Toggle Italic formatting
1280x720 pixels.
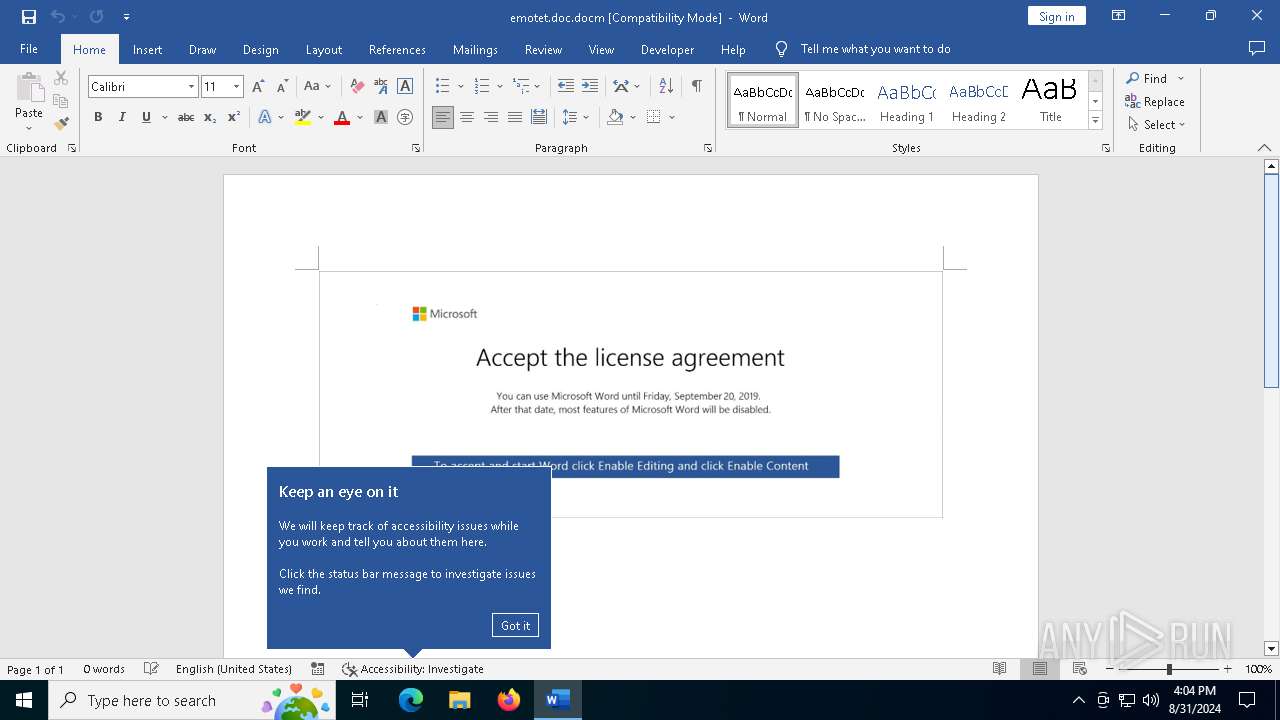pyautogui.click(x=122, y=117)
